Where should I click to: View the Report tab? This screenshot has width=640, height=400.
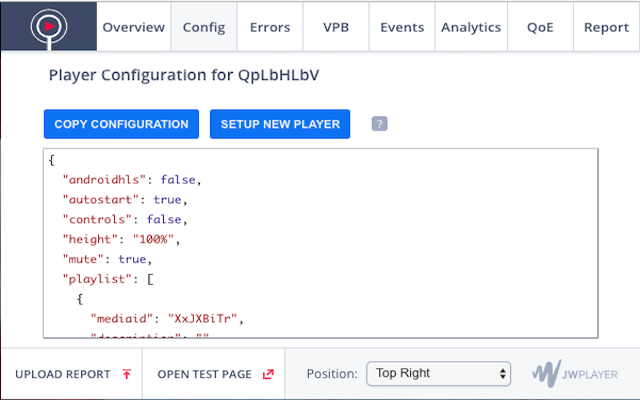606,27
